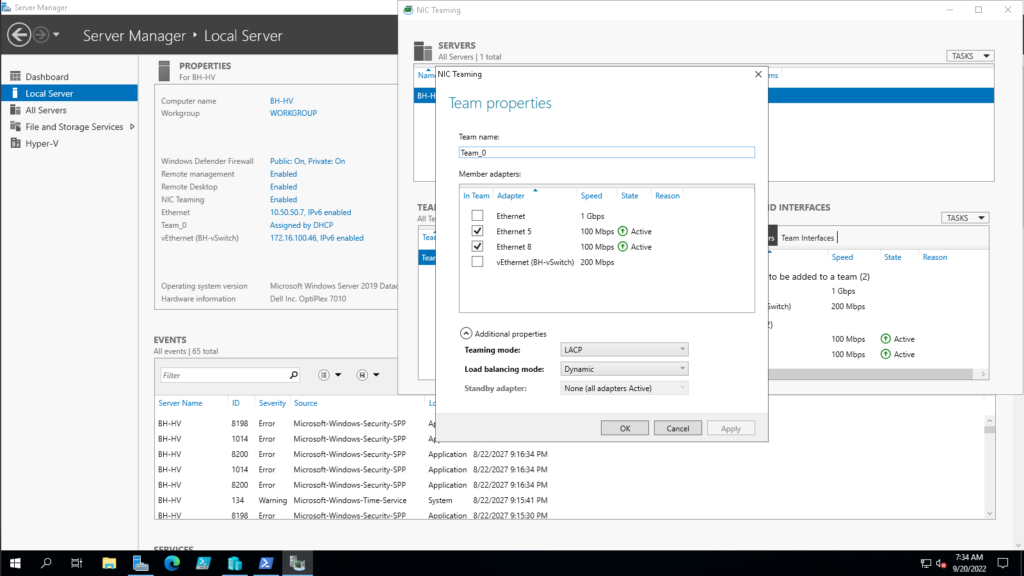
Task: Click right arrow of adapters horizontal scrollbar
Action: (x=983, y=374)
